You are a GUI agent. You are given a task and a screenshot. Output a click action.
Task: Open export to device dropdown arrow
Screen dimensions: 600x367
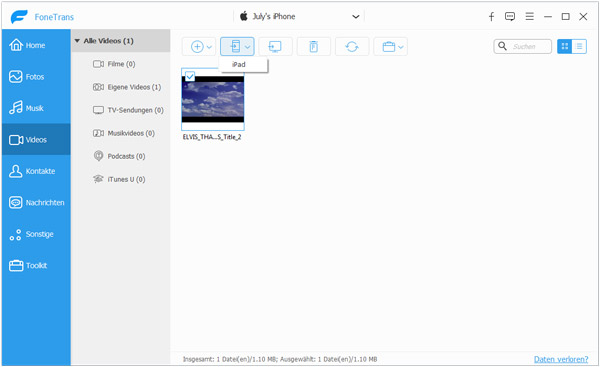tap(248, 47)
